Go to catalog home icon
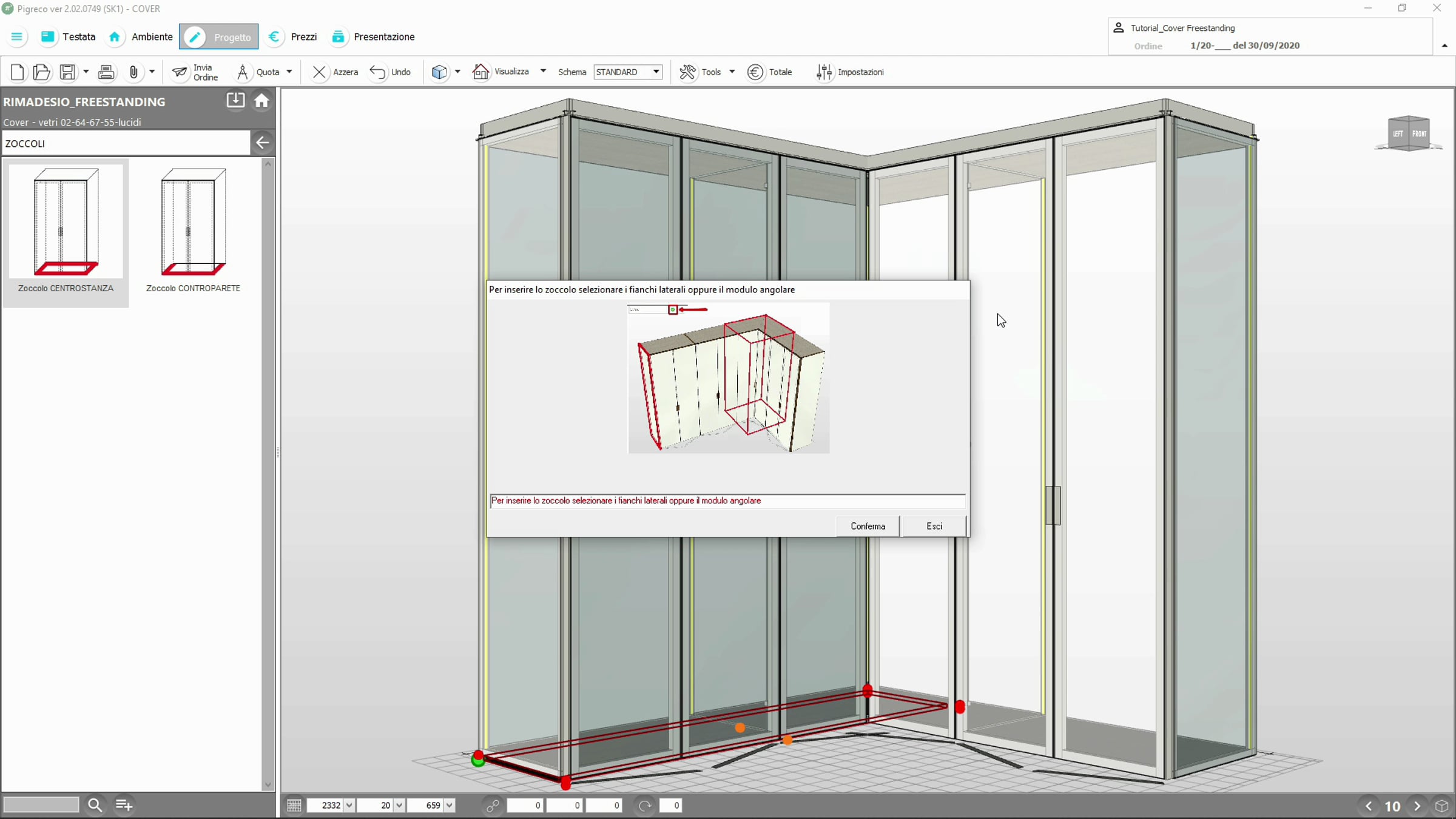This screenshot has width=1456, height=819. 261,101
